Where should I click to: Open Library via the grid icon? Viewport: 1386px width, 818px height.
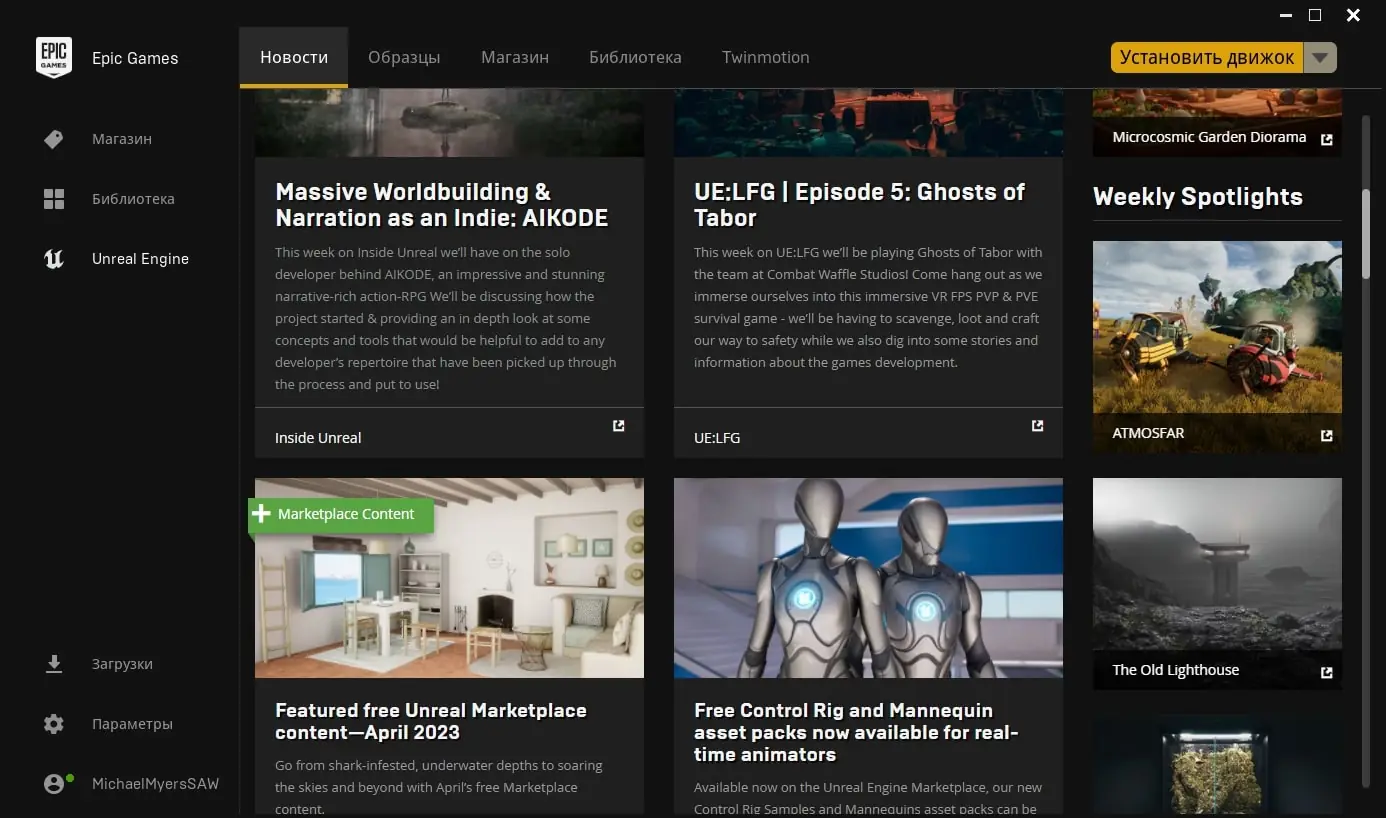click(54, 199)
